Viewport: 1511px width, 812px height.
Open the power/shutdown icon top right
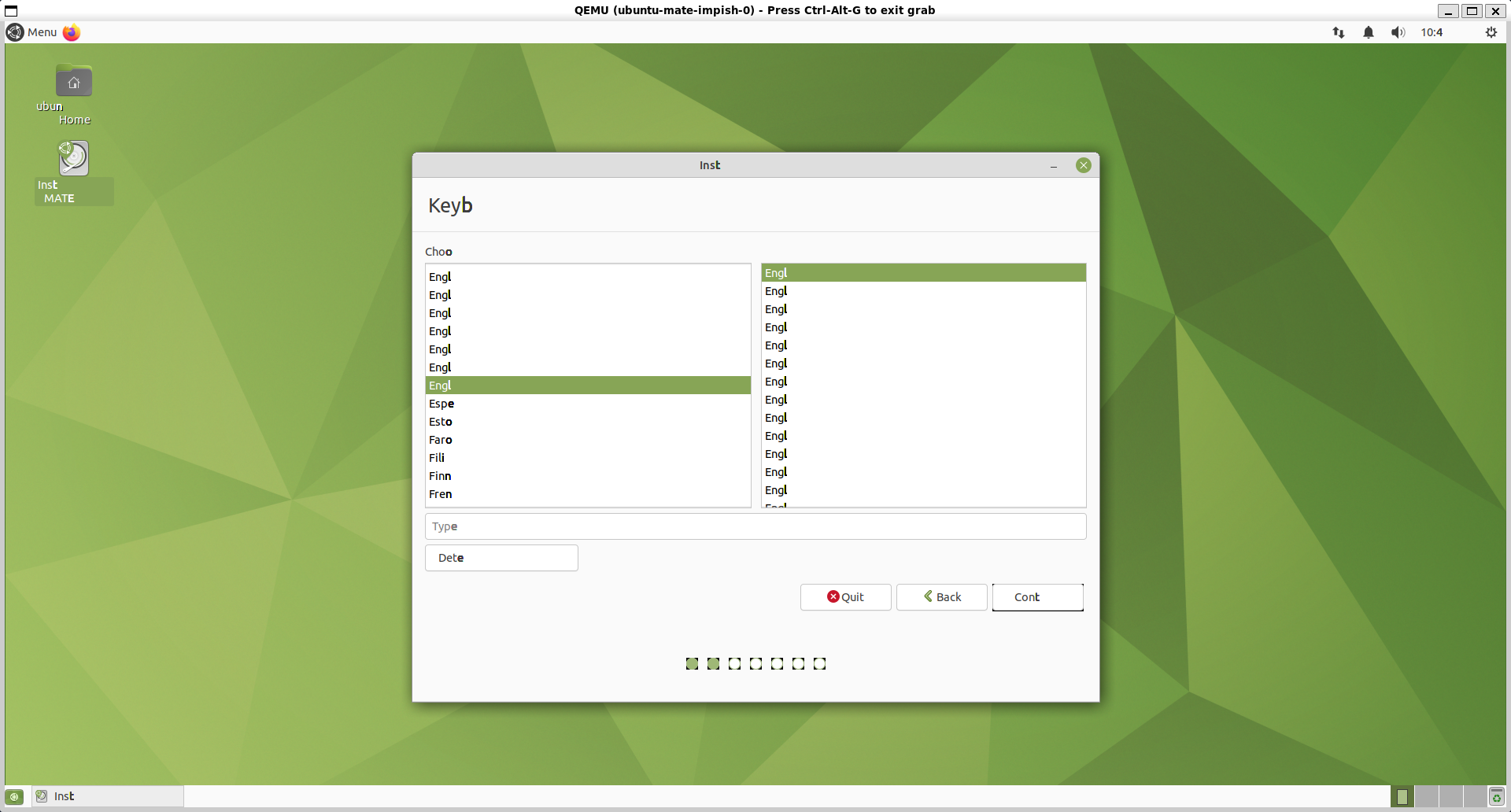click(1491, 32)
